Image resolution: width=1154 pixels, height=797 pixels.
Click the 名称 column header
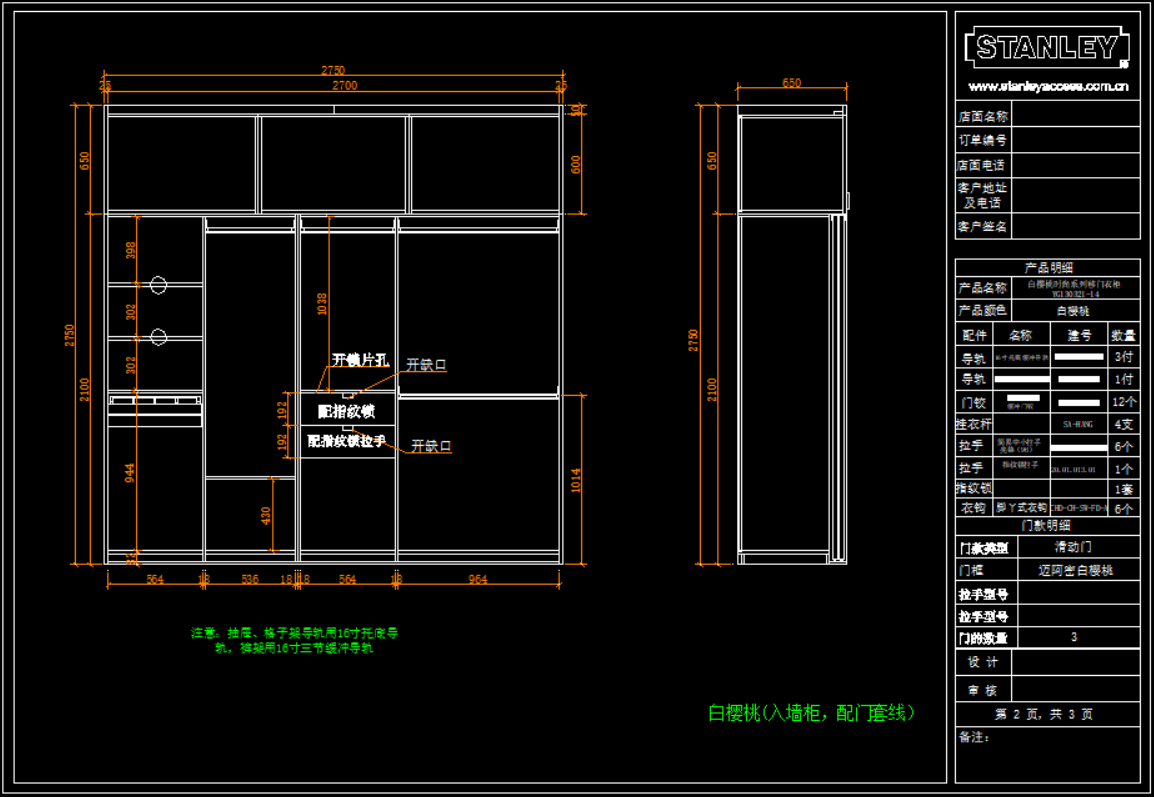1020,336
